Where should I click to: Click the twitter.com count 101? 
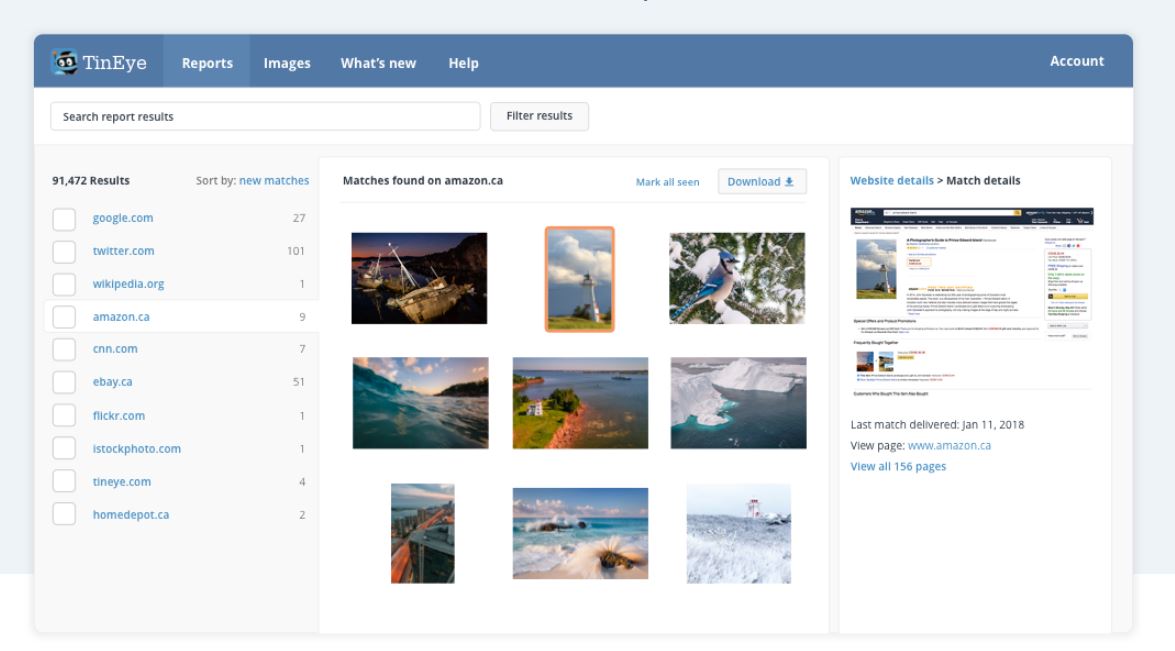pyautogui.click(x=296, y=251)
